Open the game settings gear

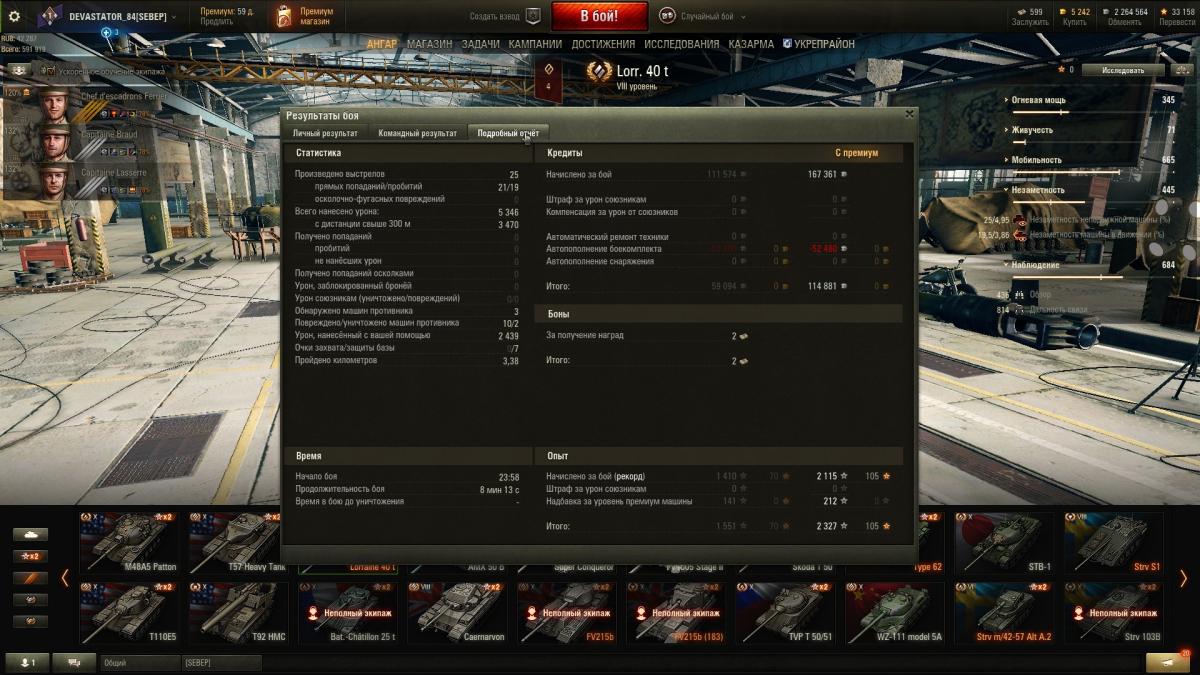[14, 16]
